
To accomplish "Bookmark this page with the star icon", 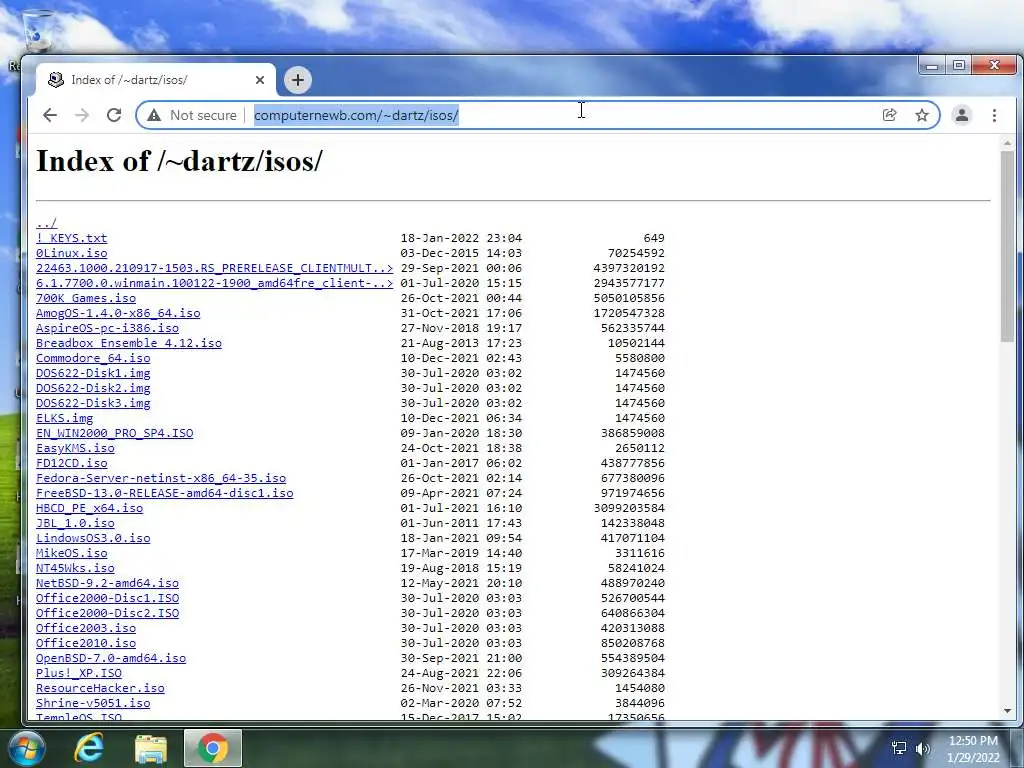I will 921,115.
